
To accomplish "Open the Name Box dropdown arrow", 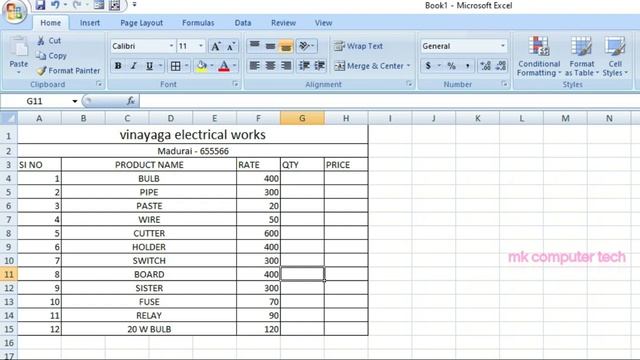I will coord(75,101).
